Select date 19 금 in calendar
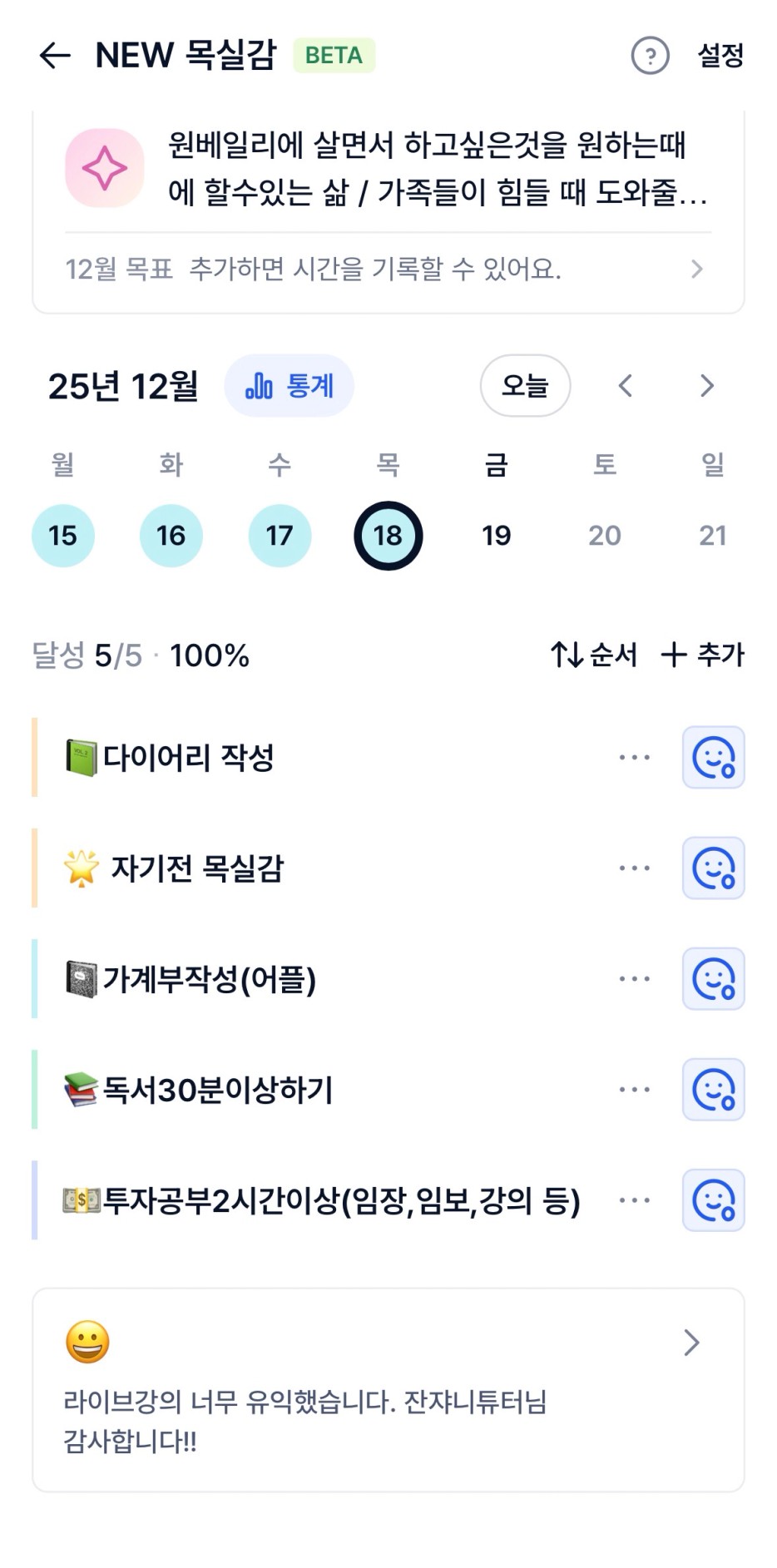777x1568 pixels. [496, 535]
